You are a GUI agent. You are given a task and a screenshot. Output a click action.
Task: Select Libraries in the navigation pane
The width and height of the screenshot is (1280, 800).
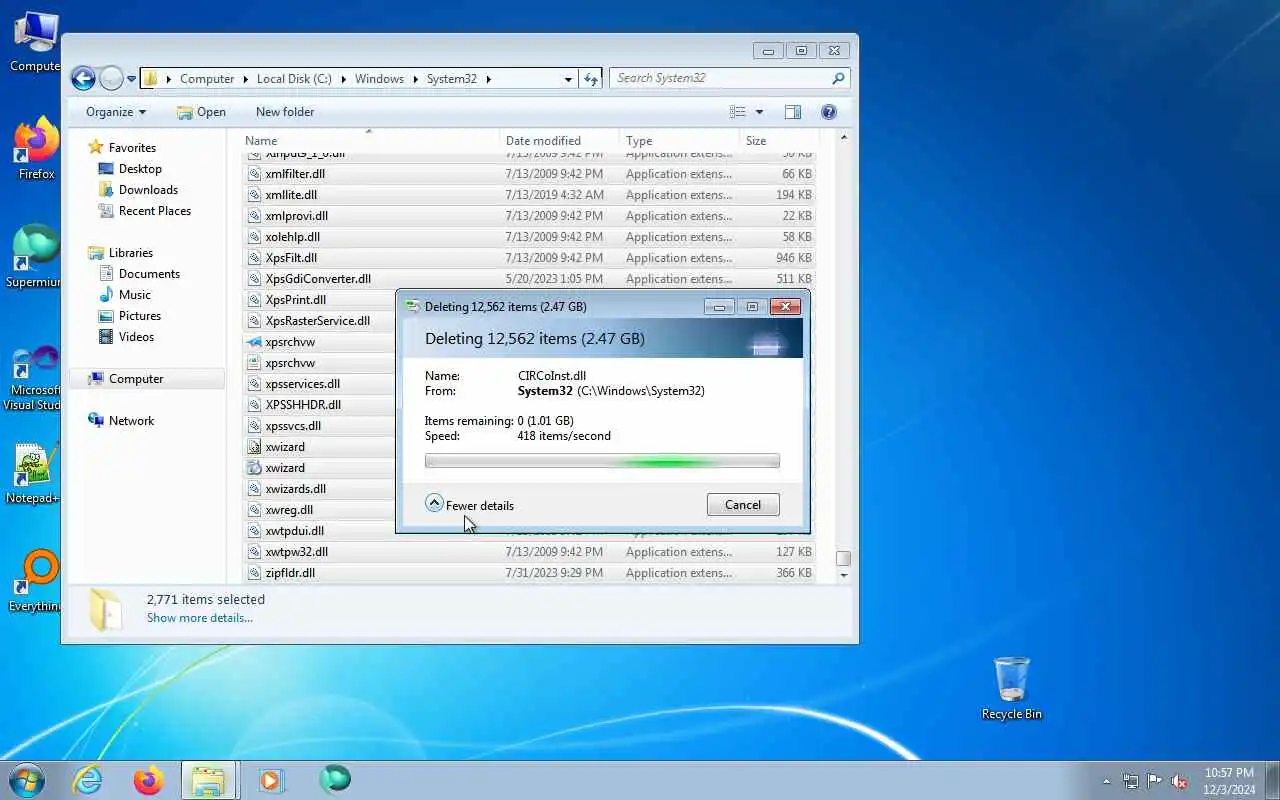(x=130, y=253)
